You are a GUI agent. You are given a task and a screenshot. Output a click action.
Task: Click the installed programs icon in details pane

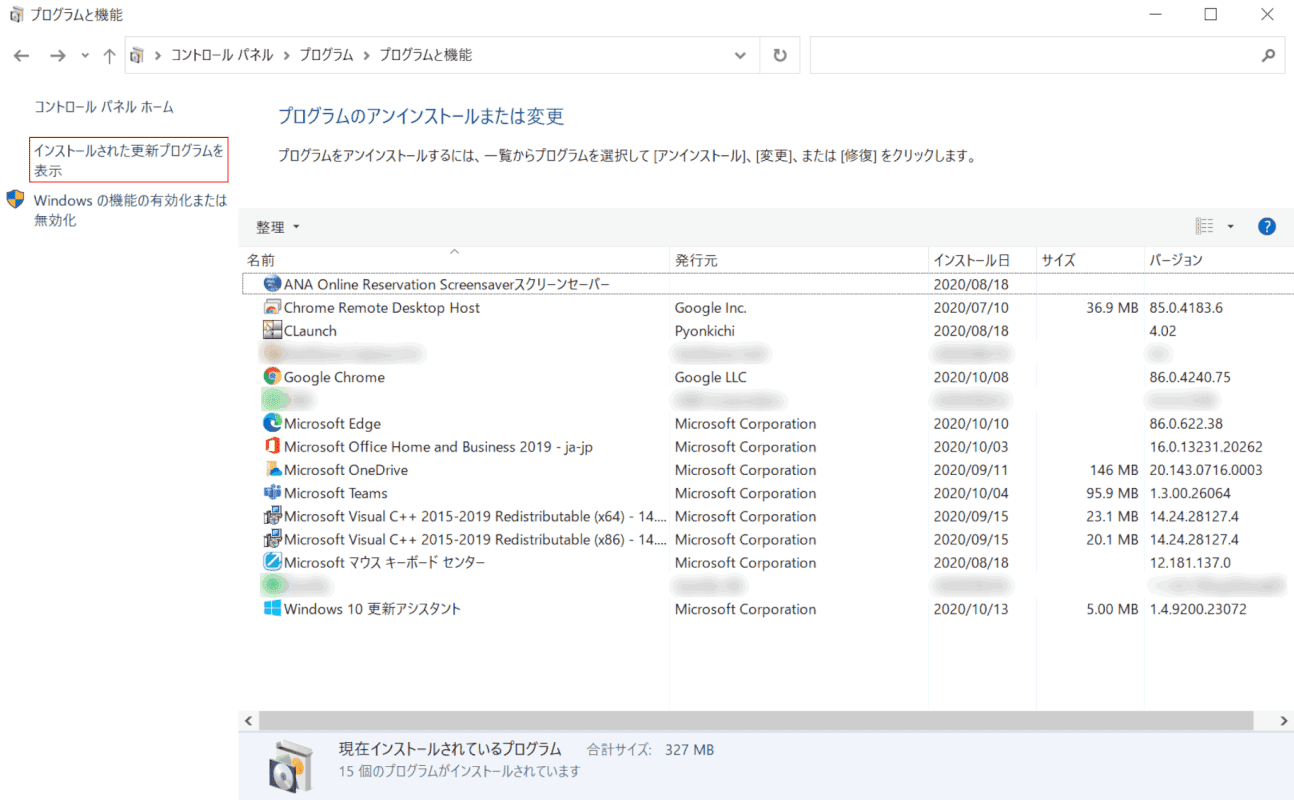(290, 765)
